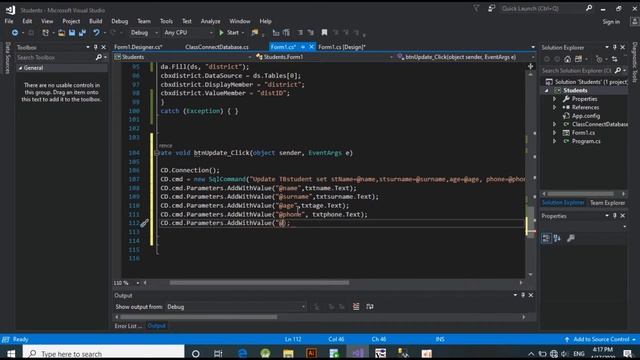Switch to Error List tab

[128, 326]
